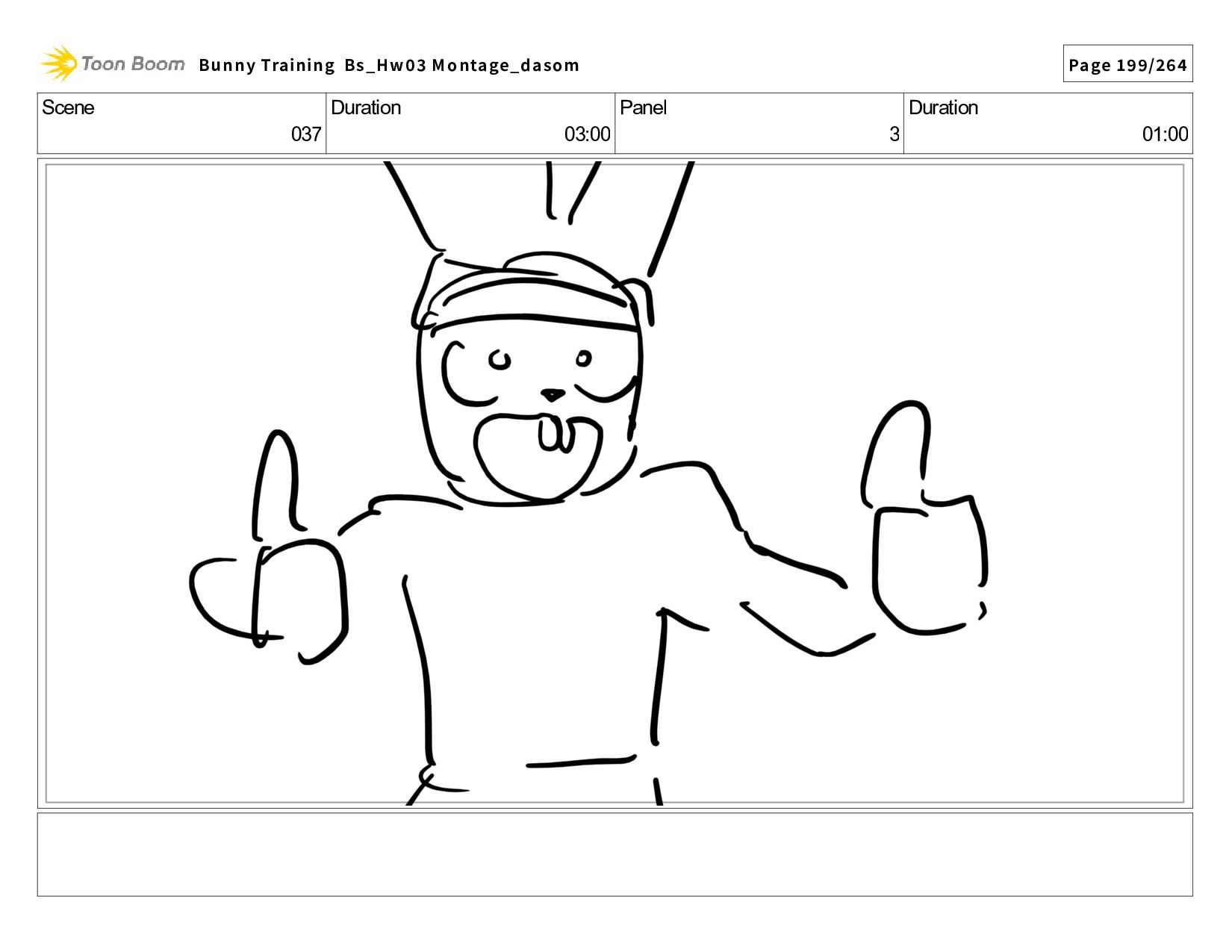
Task: Select the project title 'Bunny Training Bs_Hw03 Montage_dasom'
Action: [389, 66]
